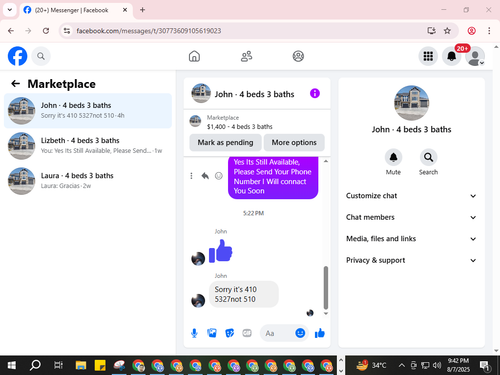Show hidden system tray icons chevron
The height and width of the screenshot is (375, 500).
coord(402,365)
